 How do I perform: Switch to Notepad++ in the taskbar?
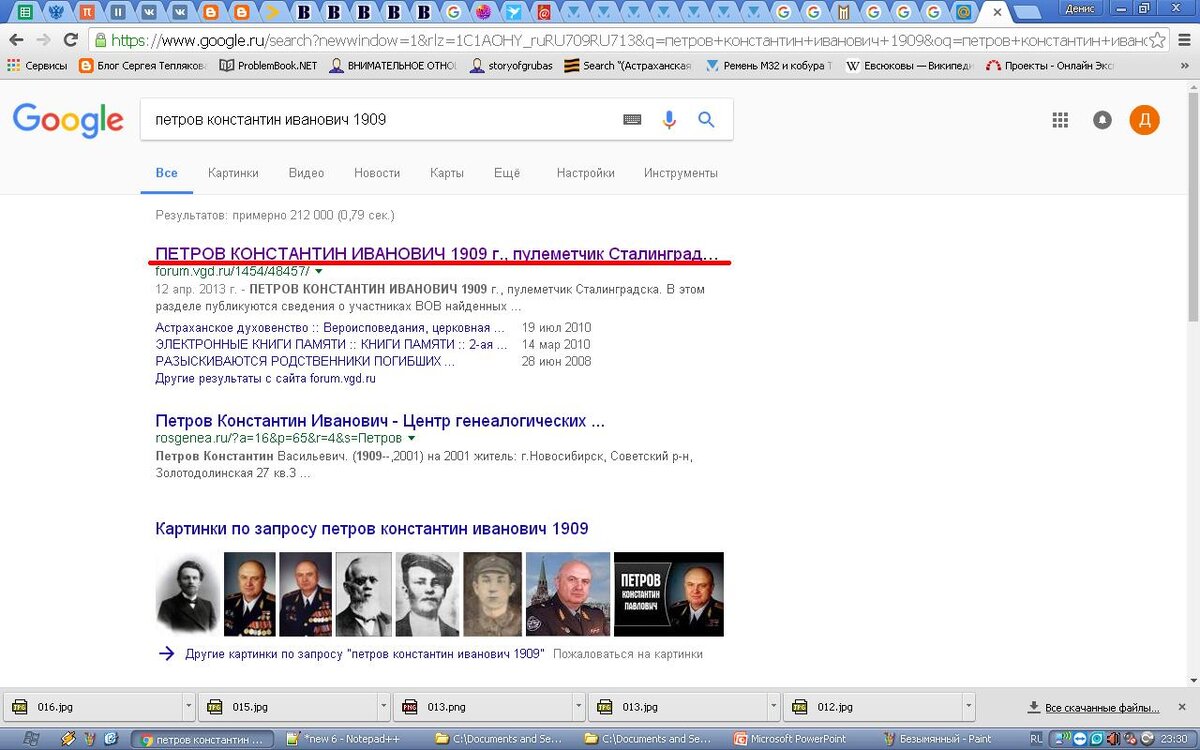(x=353, y=739)
